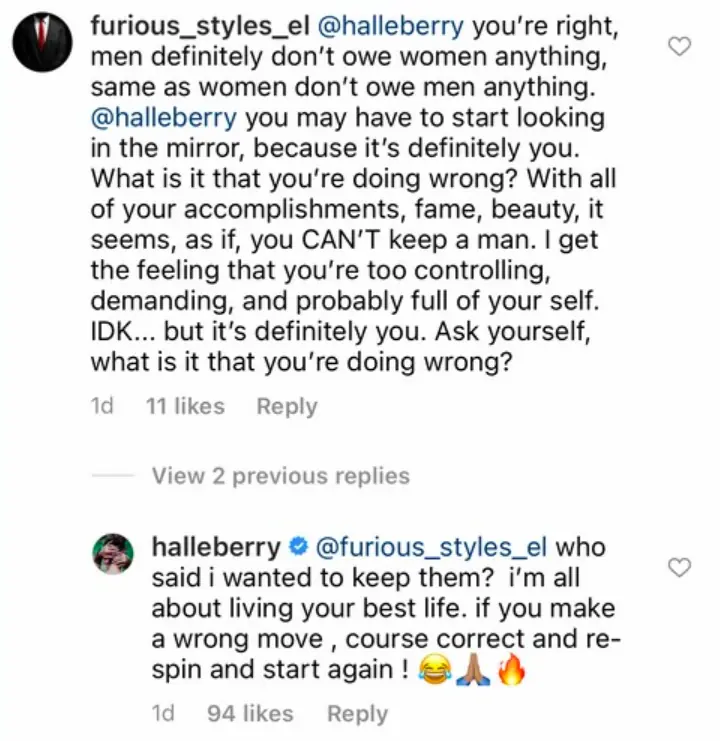The width and height of the screenshot is (720, 741).
Task: Open the @furious_styles_el mention in halleberry's reply
Action: 432,548
